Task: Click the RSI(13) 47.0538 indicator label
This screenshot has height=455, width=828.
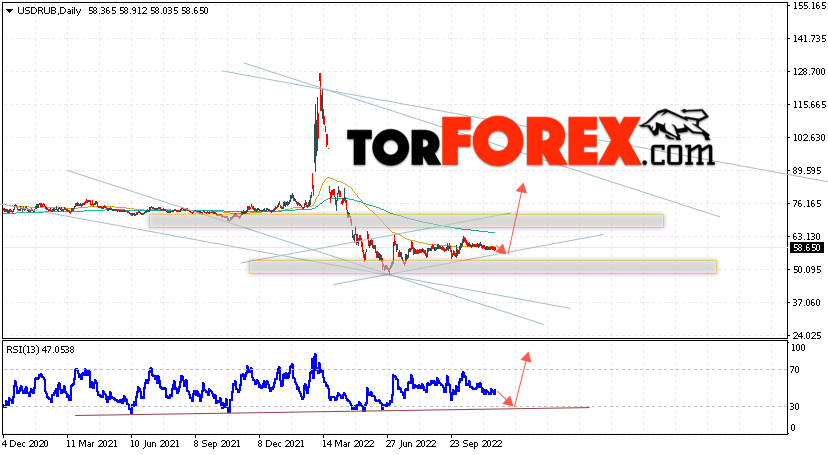Action: coord(40,349)
